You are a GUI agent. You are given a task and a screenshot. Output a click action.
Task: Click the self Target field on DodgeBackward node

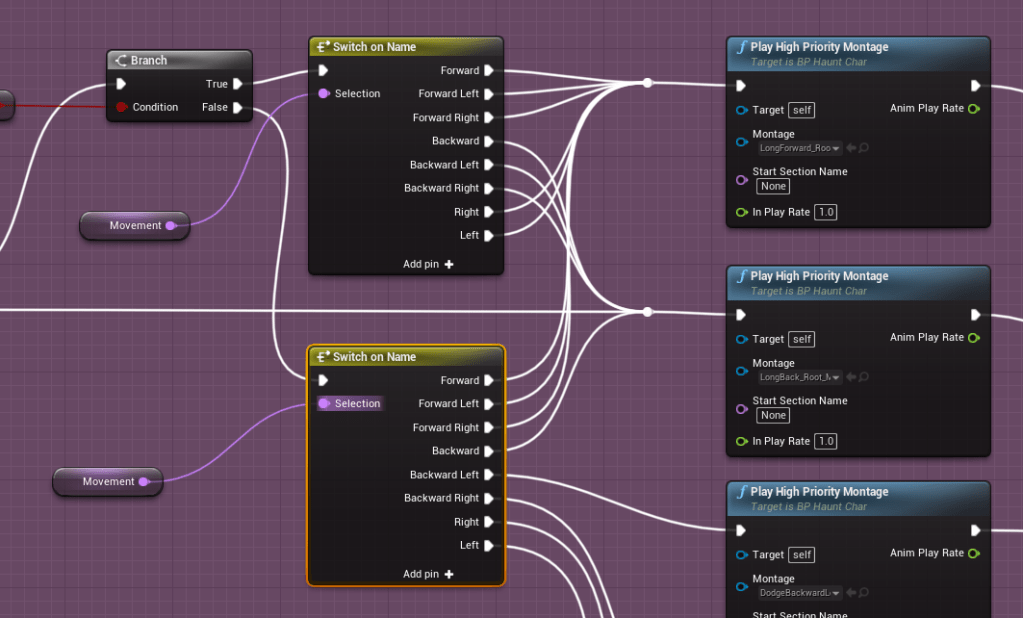(801, 555)
